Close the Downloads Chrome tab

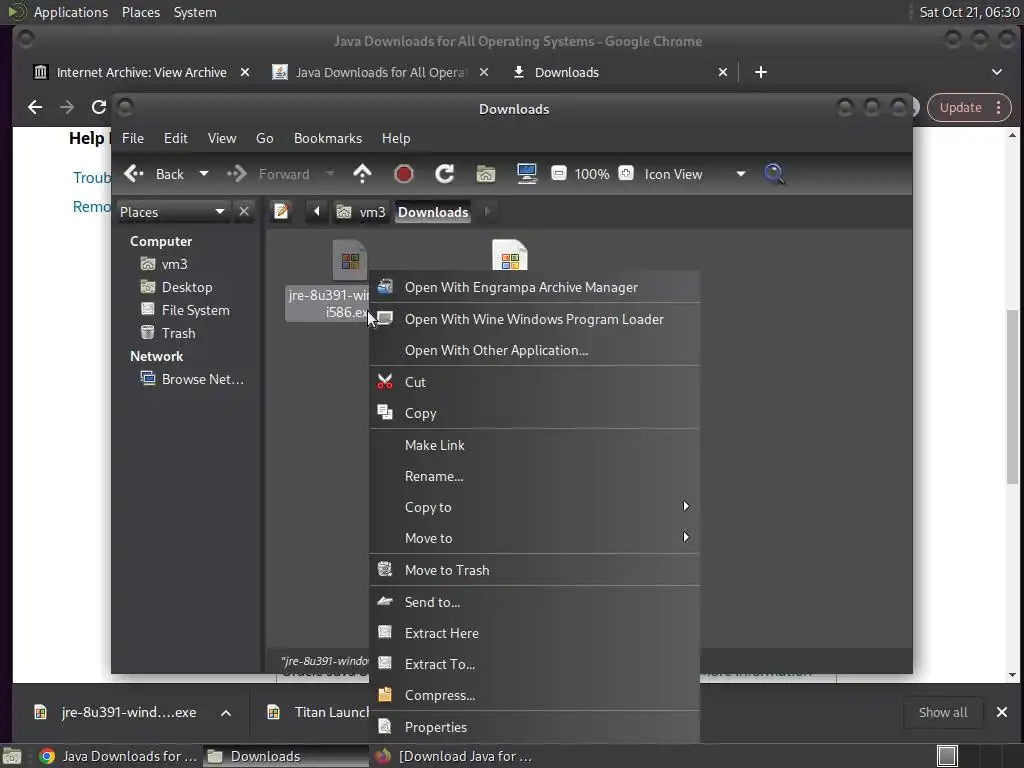point(723,72)
